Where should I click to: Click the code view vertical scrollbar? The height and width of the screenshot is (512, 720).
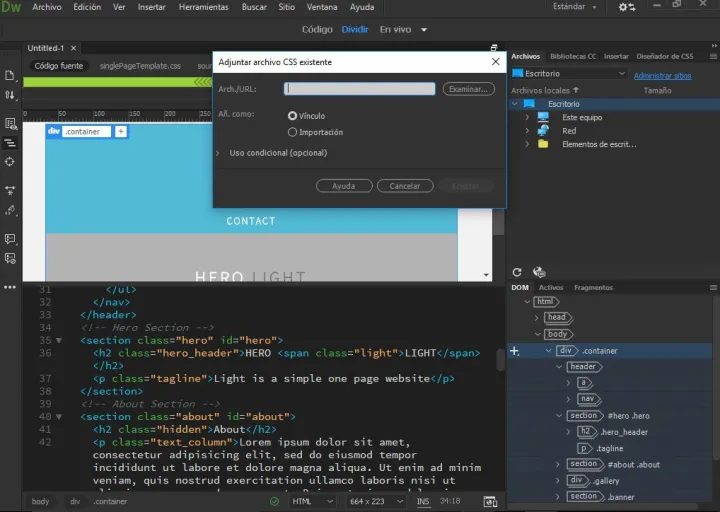click(500, 360)
